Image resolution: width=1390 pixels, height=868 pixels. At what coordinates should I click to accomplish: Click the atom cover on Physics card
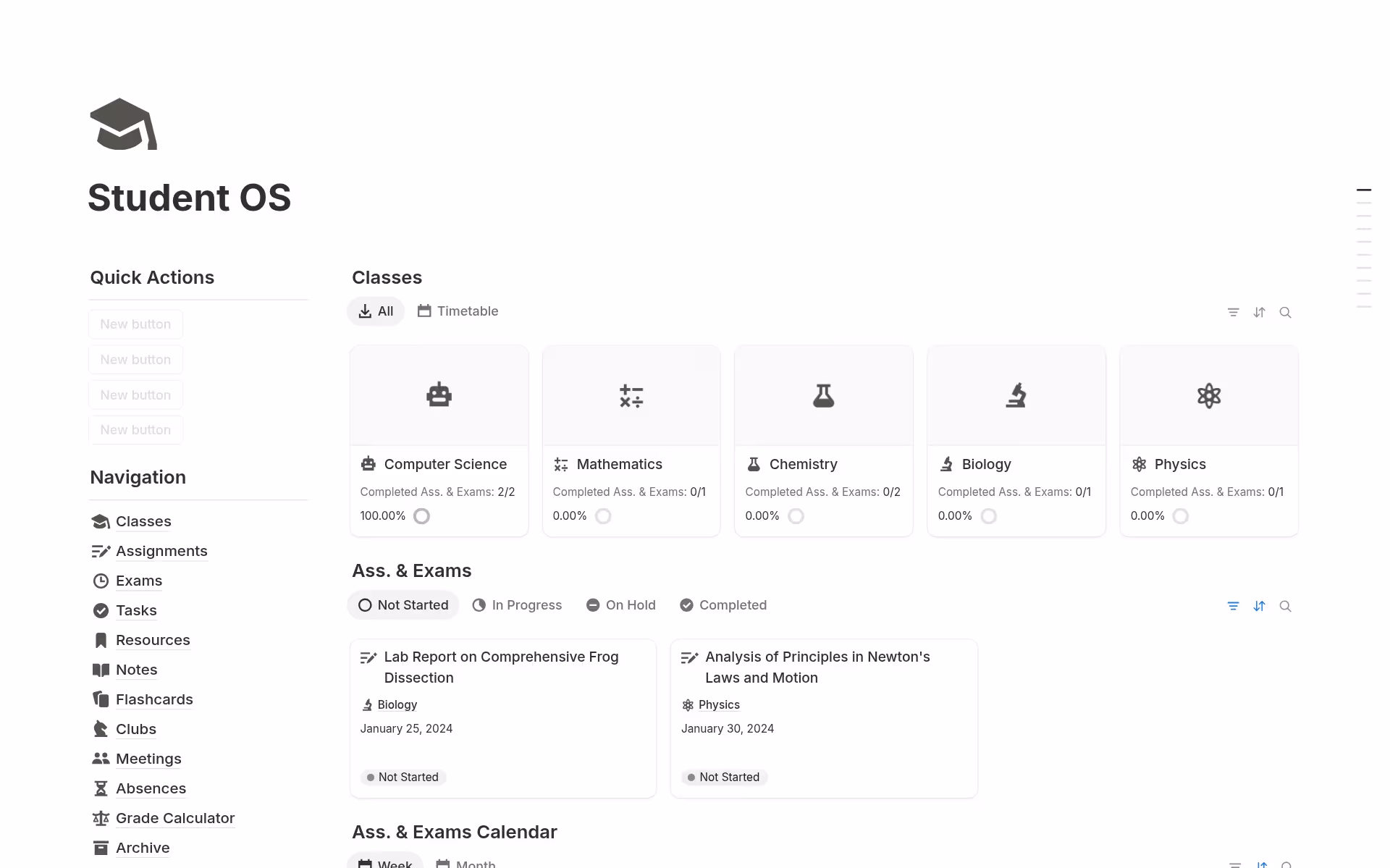pyautogui.click(x=1208, y=395)
